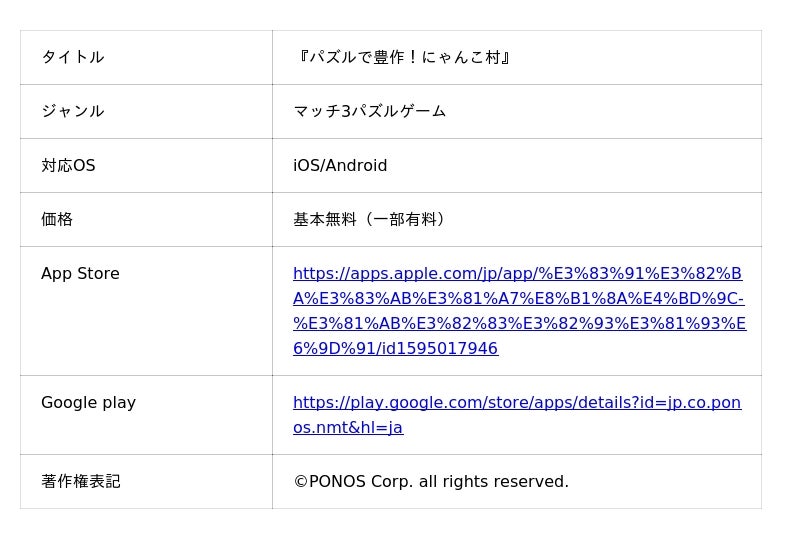The height and width of the screenshot is (539, 800).
Task: Click the 'os.nmt&hl=ja' line of Google Play URL
Action: click(x=347, y=428)
